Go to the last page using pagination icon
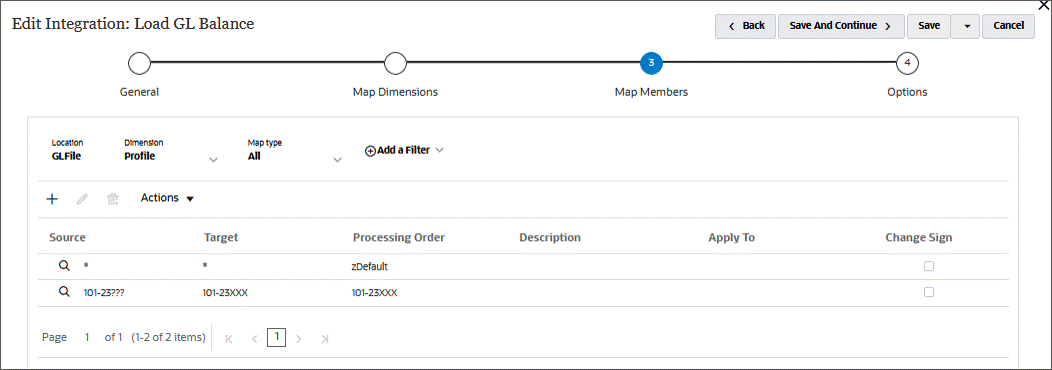The height and width of the screenshot is (370, 1052). pyautogui.click(x=325, y=338)
